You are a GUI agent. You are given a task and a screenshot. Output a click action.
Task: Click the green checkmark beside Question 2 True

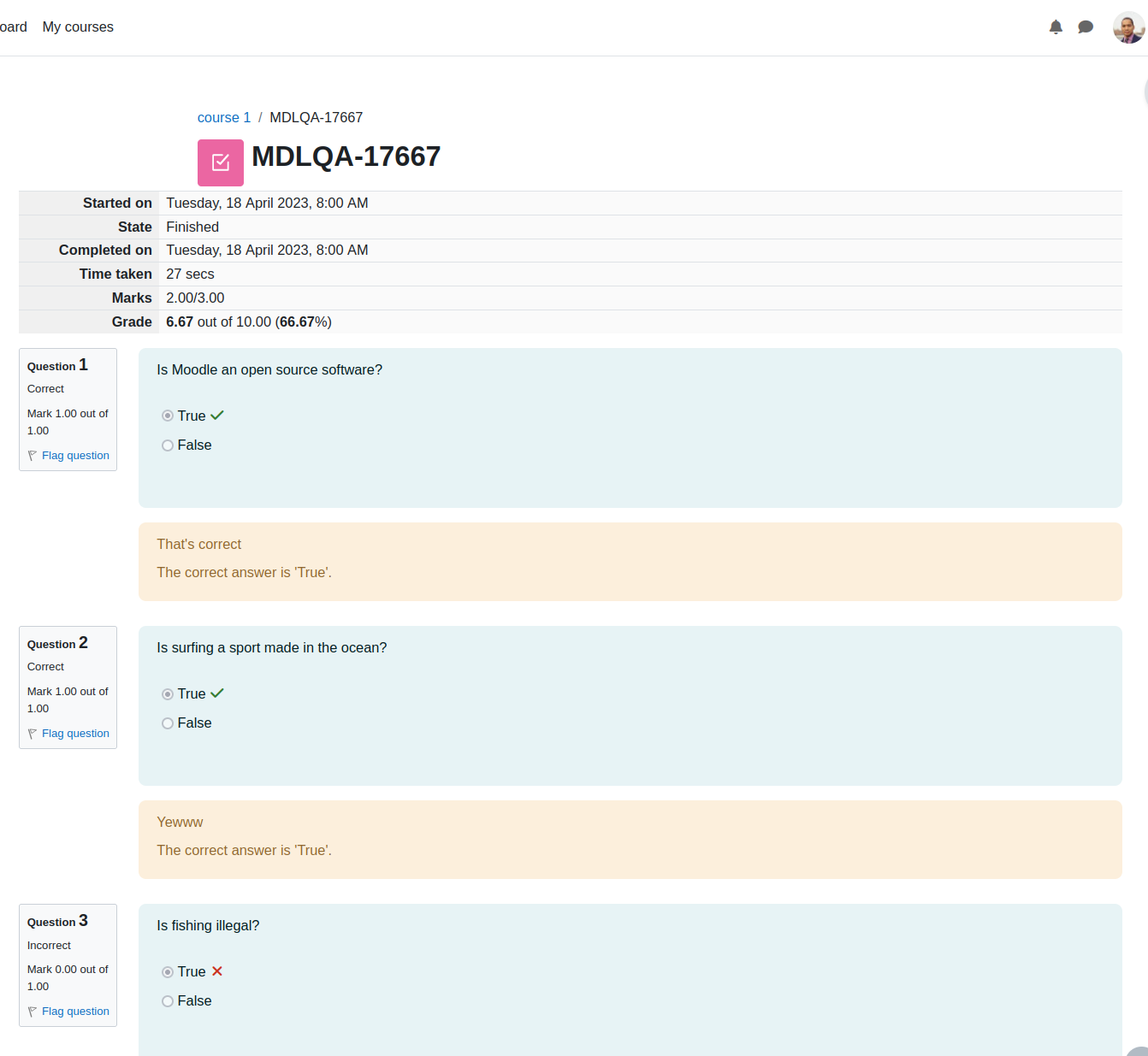coord(217,693)
